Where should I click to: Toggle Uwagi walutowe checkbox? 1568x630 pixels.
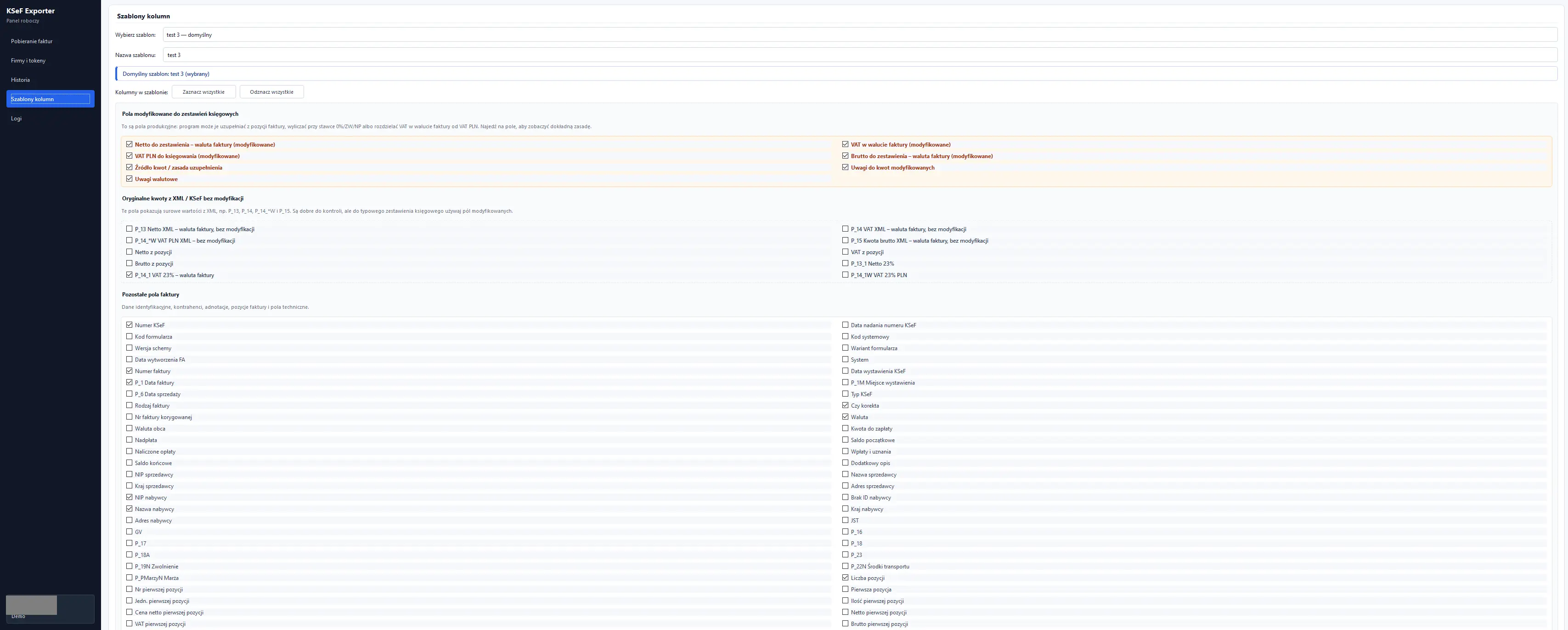[129, 179]
